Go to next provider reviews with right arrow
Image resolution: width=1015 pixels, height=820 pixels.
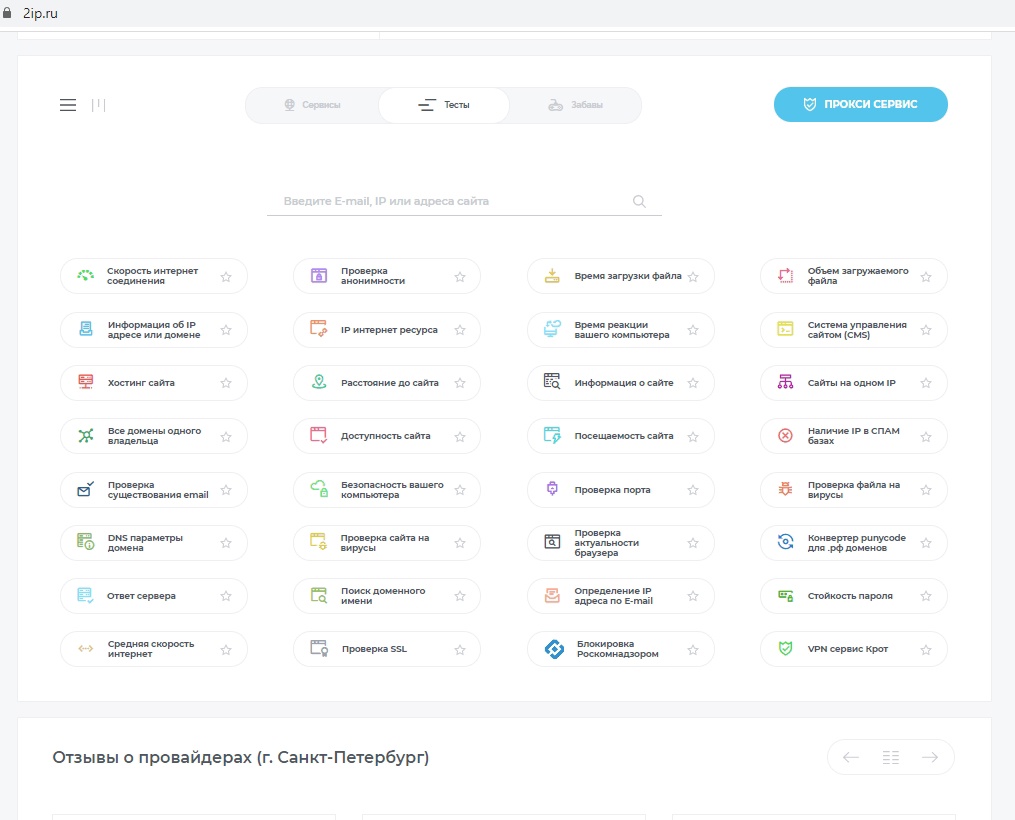(x=929, y=757)
